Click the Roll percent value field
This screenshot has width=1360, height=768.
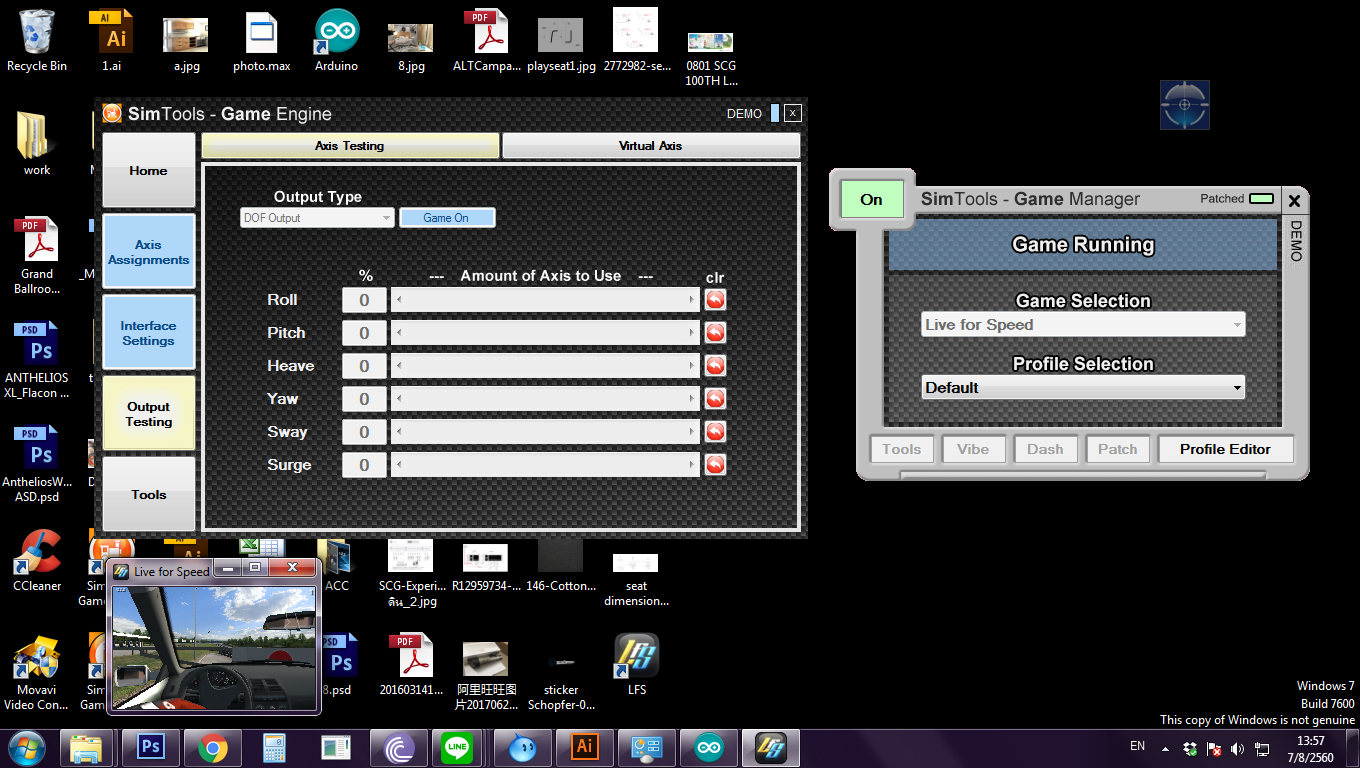coord(364,300)
